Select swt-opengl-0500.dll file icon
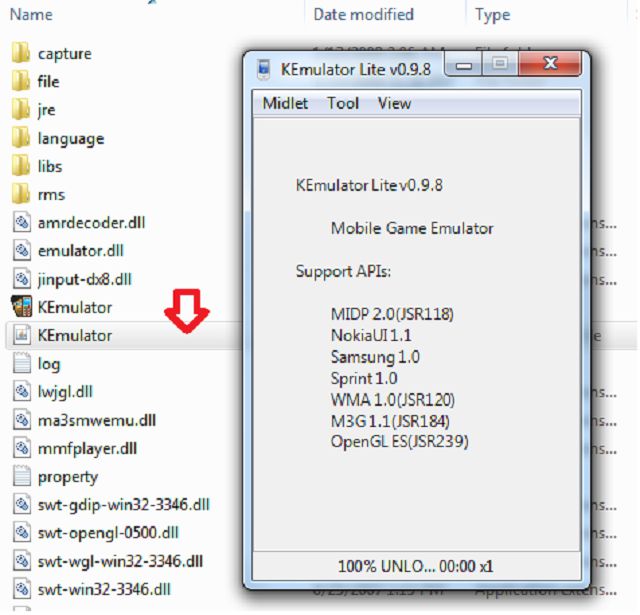 point(22,533)
